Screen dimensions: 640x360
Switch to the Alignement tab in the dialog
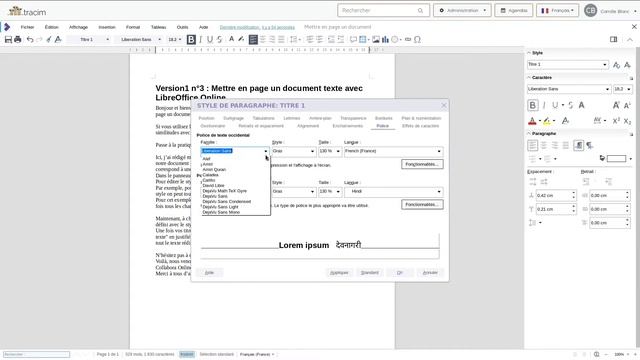coord(308,126)
